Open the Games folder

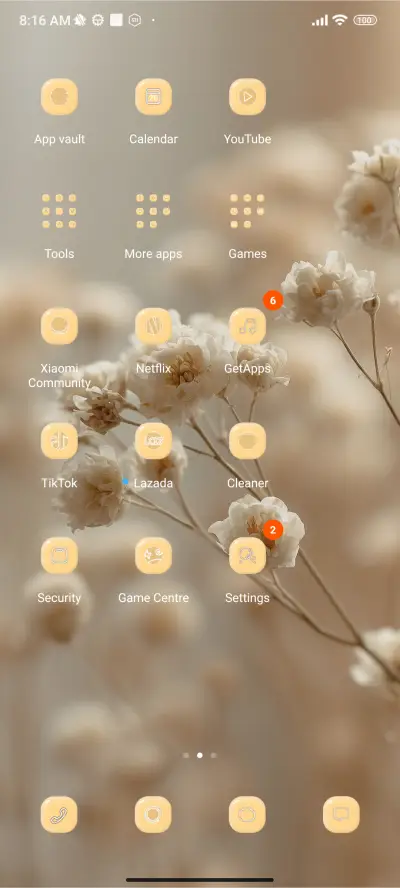[x=248, y=211]
